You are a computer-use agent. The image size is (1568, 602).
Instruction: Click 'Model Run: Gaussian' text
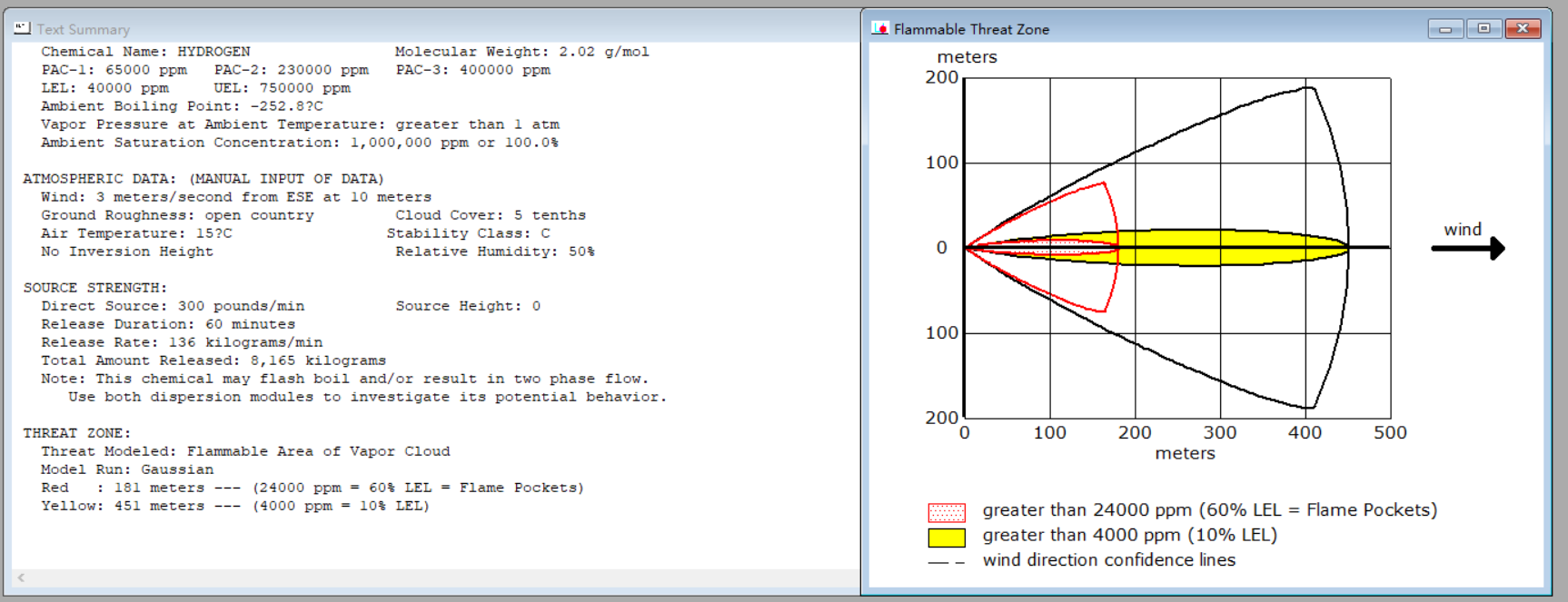[x=127, y=469]
